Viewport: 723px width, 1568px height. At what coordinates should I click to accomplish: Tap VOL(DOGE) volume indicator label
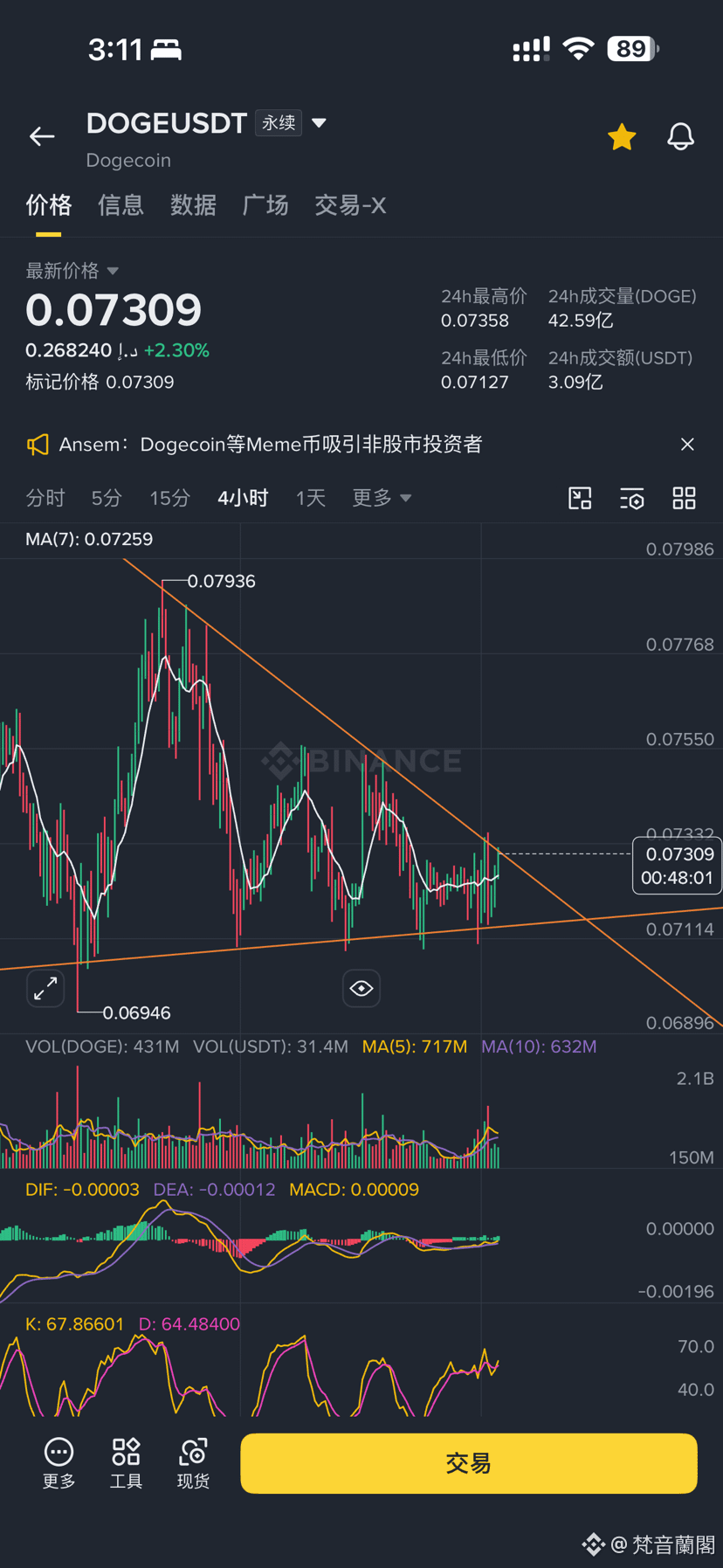click(102, 1046)
